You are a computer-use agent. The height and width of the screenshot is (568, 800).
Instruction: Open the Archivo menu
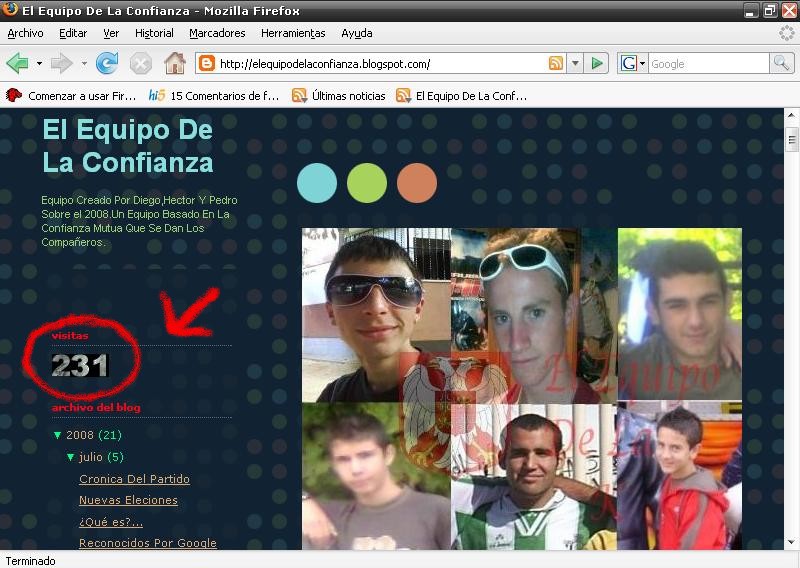pos(26,33)
